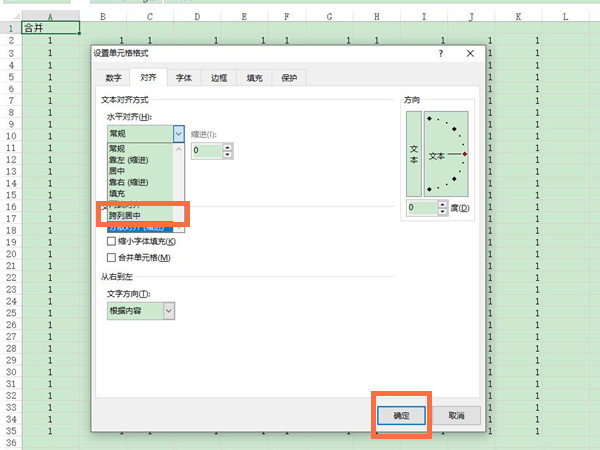Viewport: 600px width, 450px height.
Task: Confirm with the 确定 button
Action: (x=401, y=416)
